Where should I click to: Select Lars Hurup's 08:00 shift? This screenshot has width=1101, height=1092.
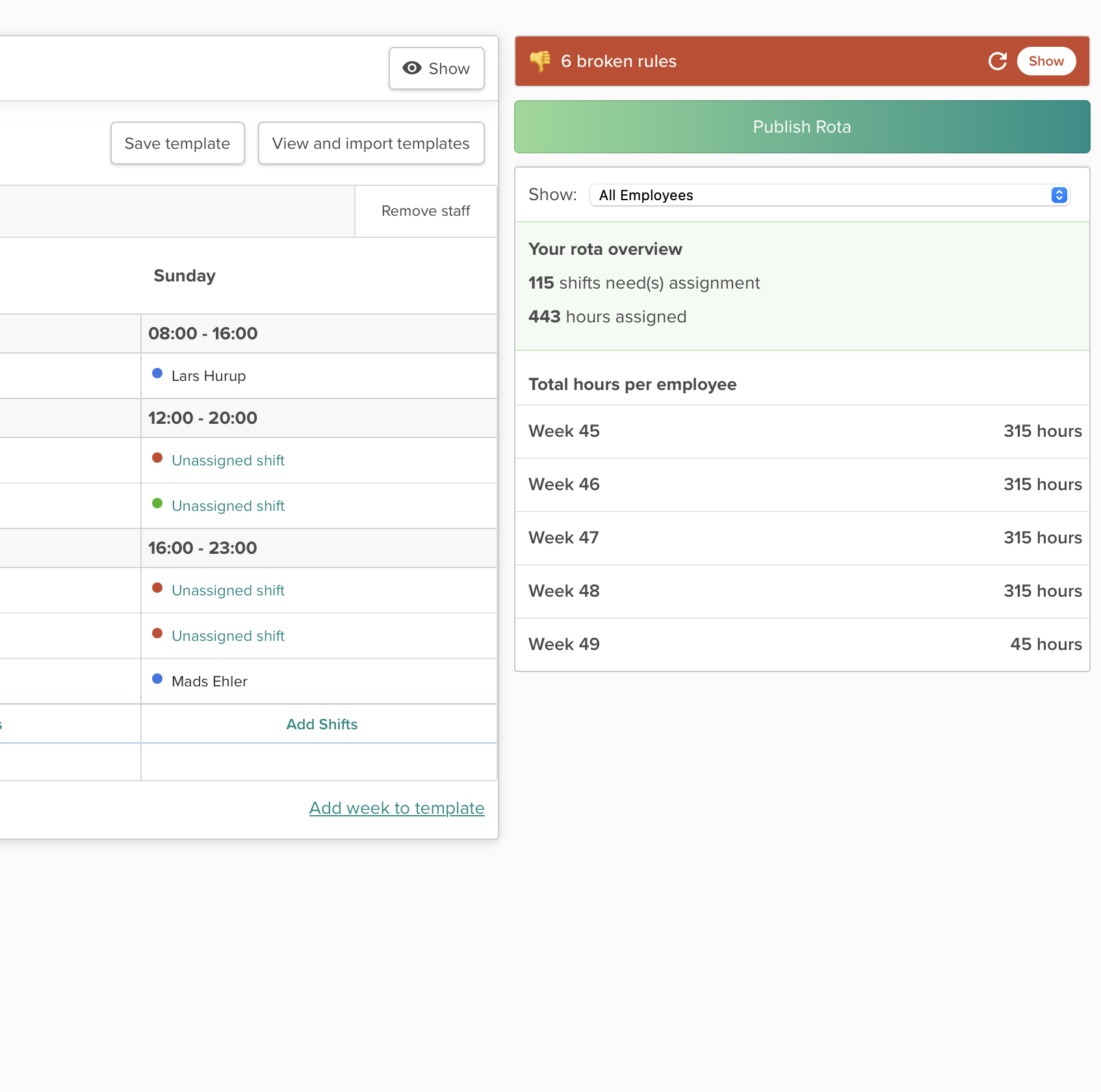[209, 376]
